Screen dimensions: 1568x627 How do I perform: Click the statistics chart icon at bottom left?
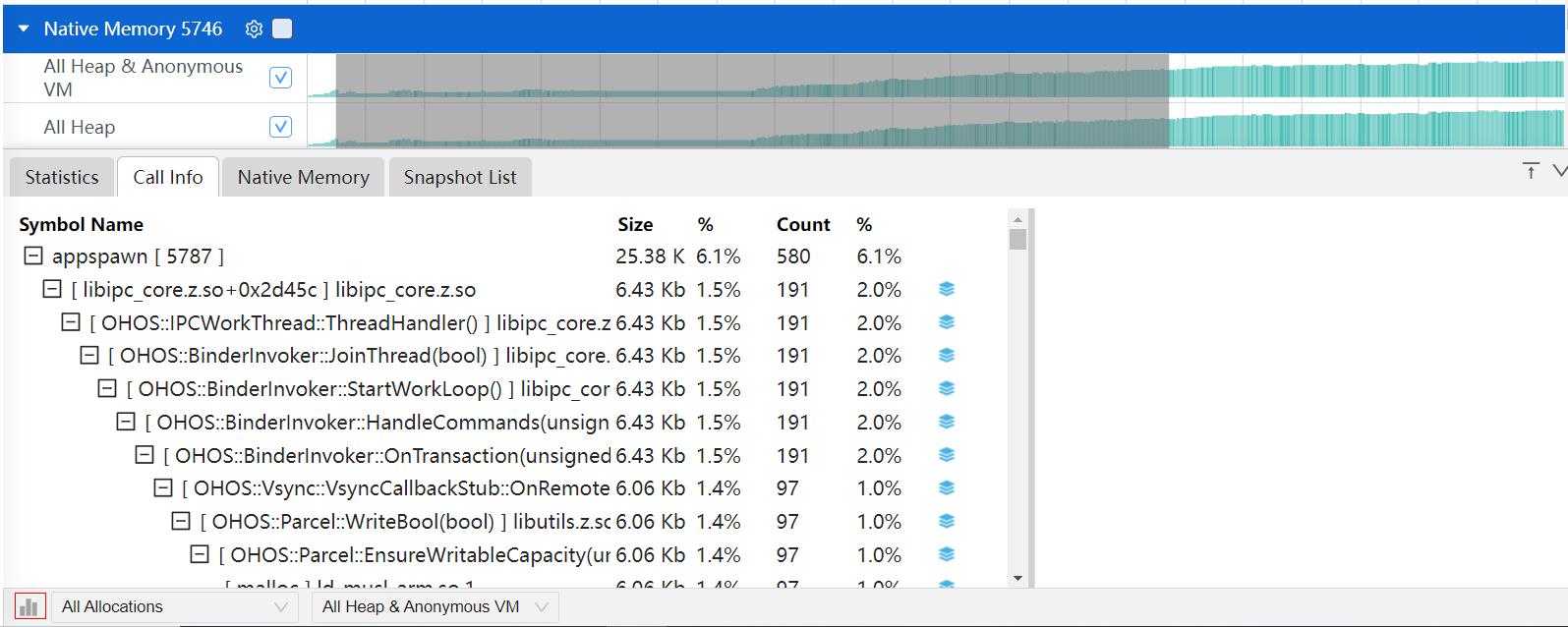click(x=29, y=606)
